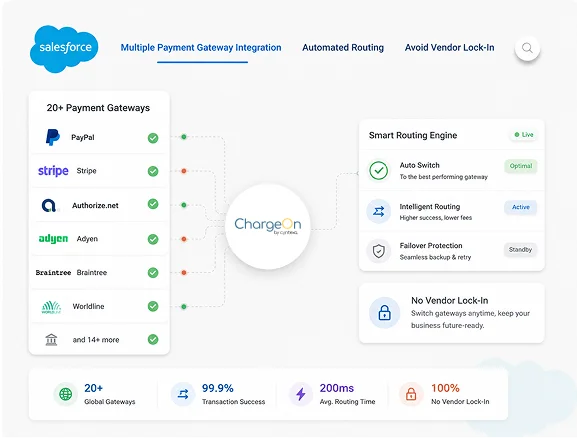Click the Transaction Success arrows icon

183,394
